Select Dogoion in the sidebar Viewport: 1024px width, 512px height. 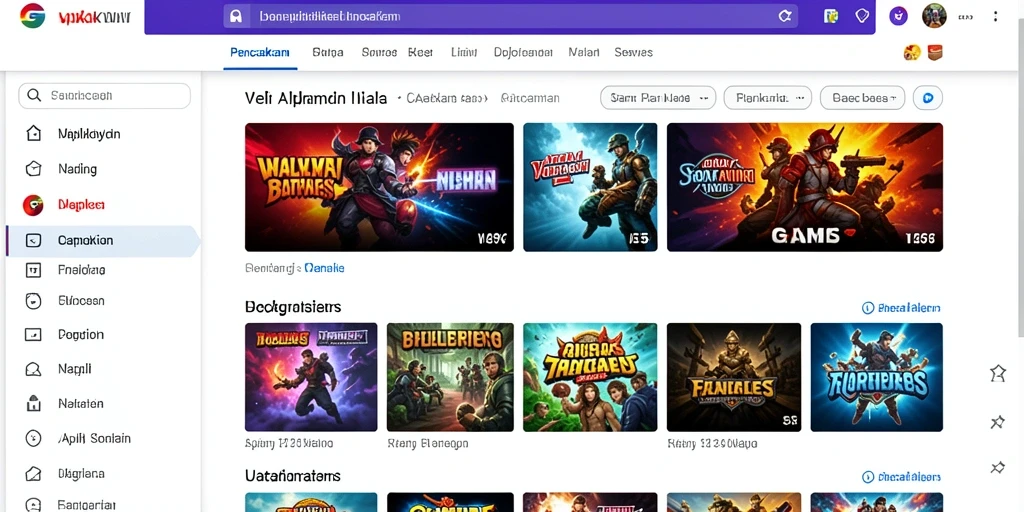click(81, 335)
